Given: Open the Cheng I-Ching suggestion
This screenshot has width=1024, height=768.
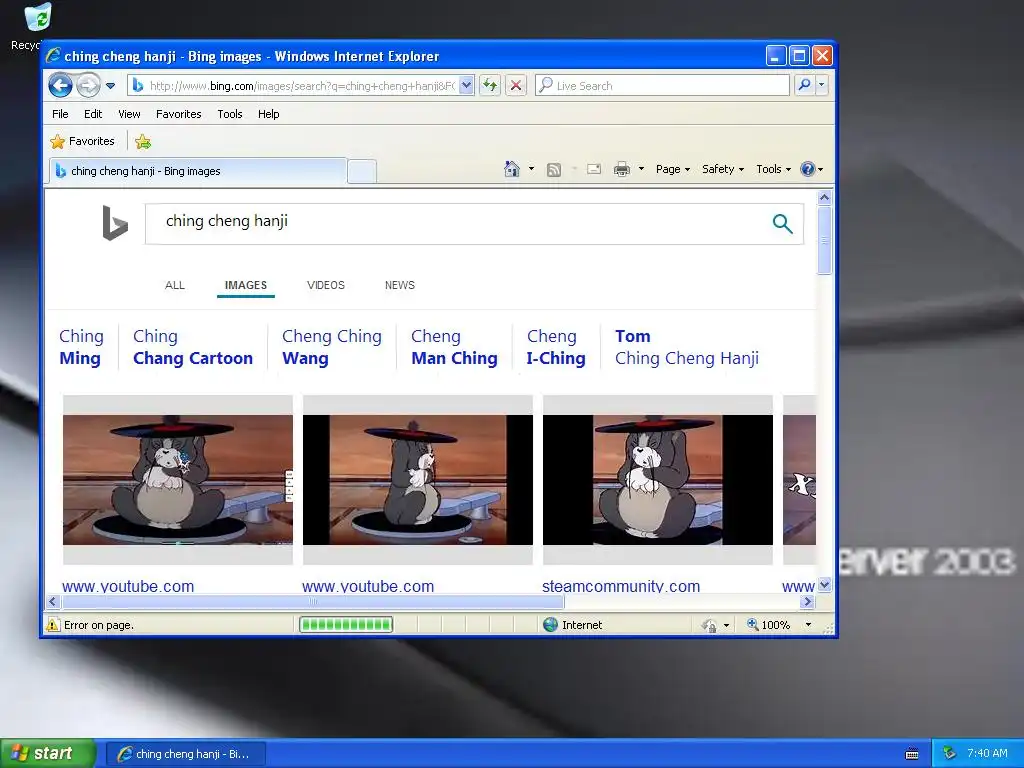Looking at the screenshot, I should coord(556,347).
